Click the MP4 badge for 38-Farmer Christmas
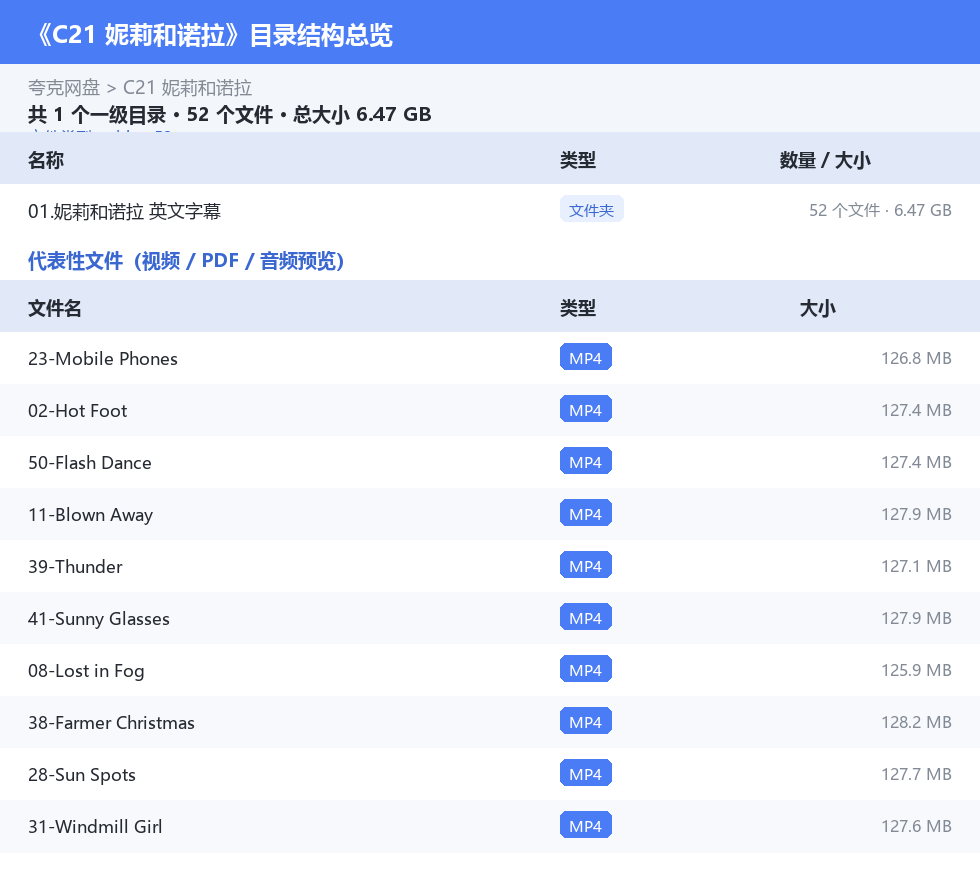980x884 pixels. pos(586,720)
